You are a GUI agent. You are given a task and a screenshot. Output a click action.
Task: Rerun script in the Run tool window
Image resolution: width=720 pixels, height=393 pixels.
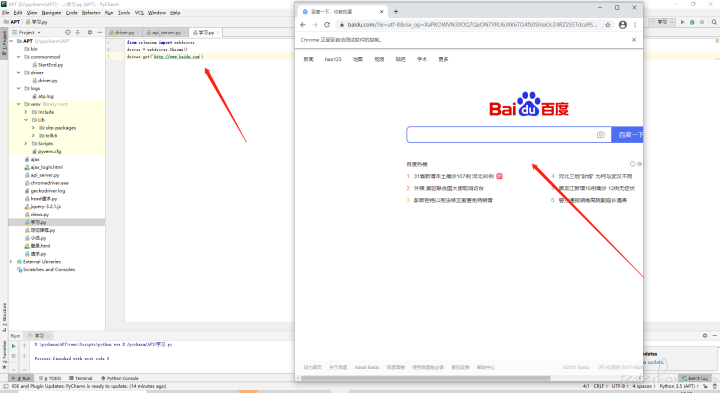[14, 346]
